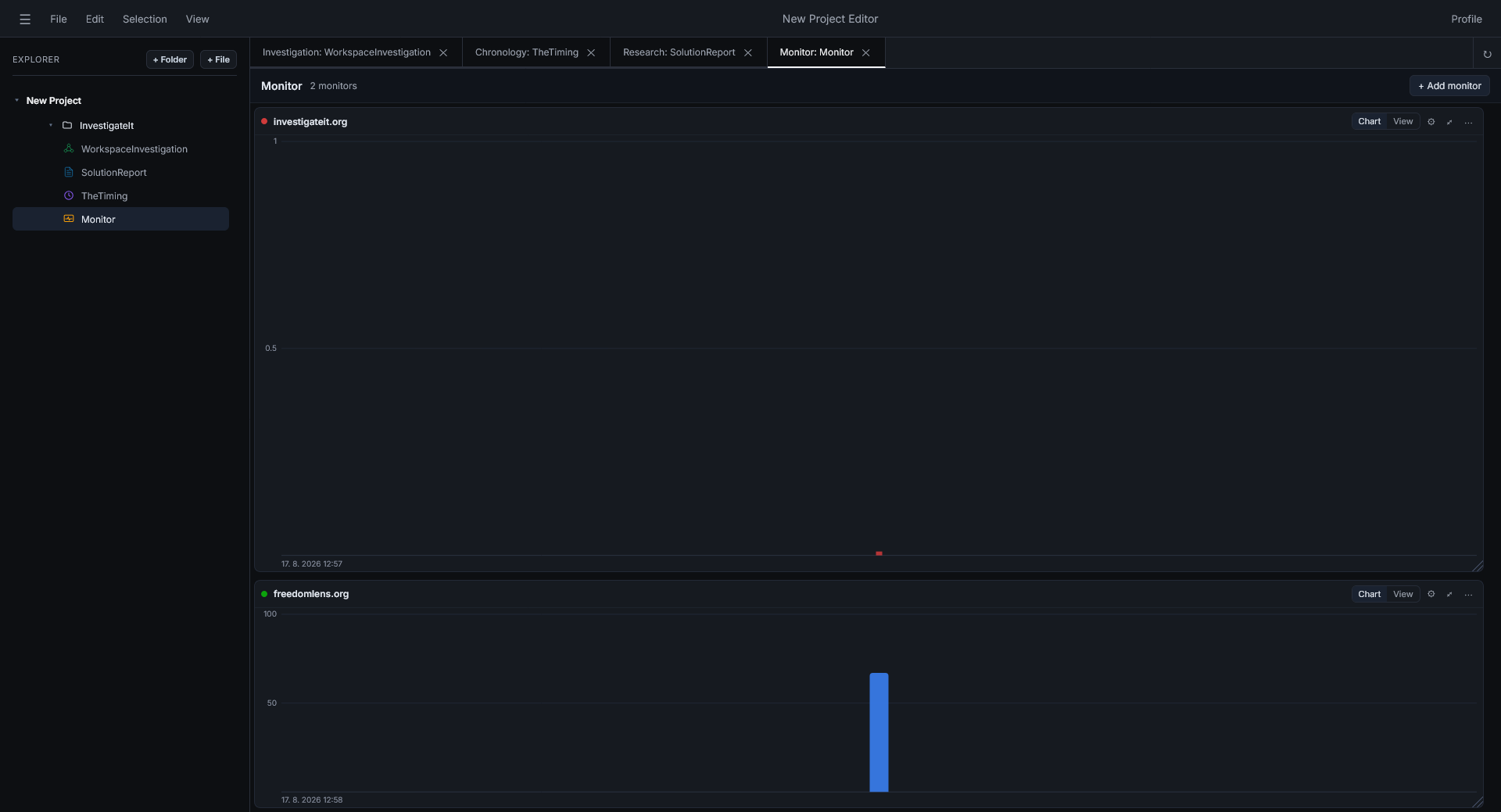Collapse the InvestigateIt folder arrow
1501x812 pixels.
tap(51, 125)
